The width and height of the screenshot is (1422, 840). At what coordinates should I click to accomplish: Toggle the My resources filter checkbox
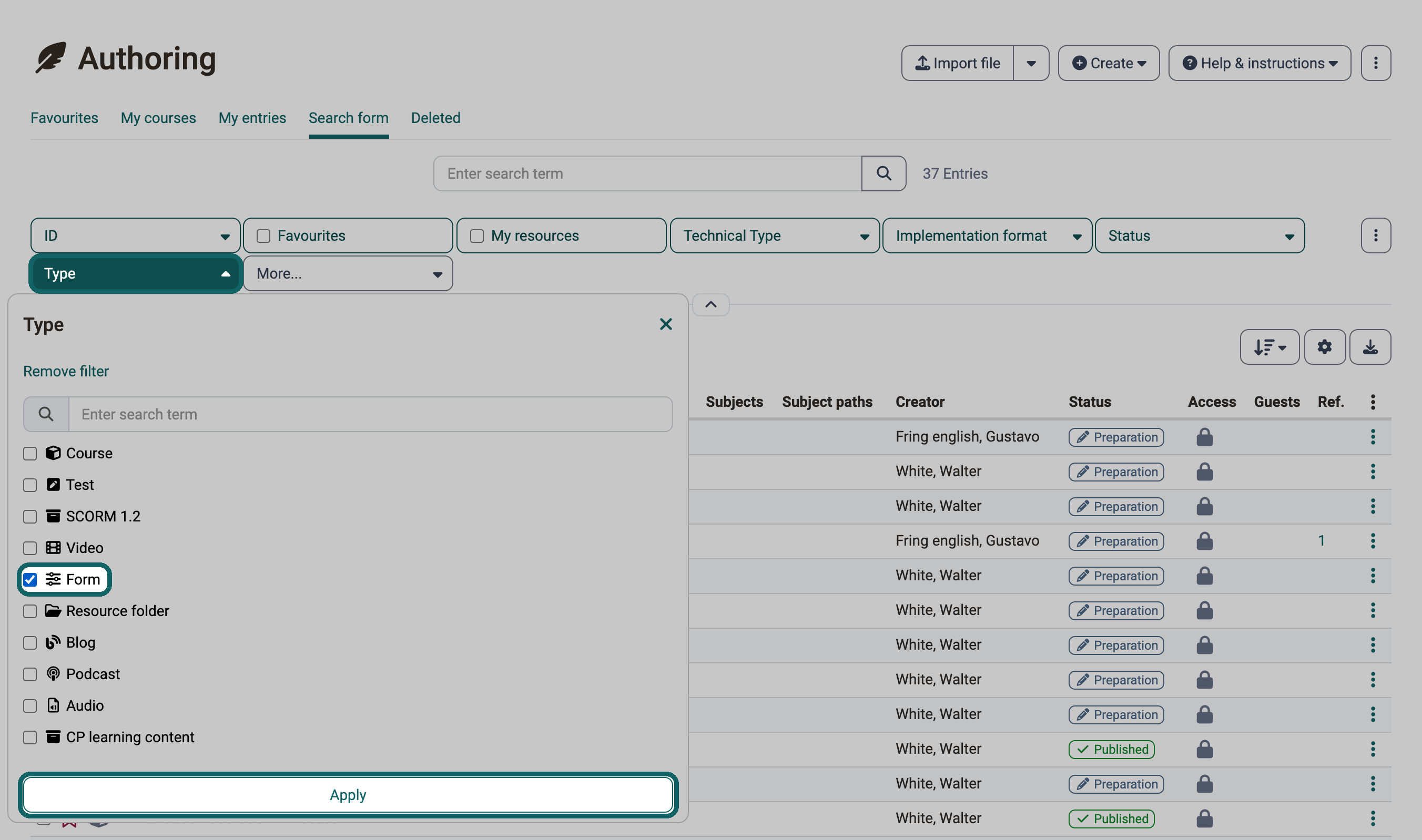click(477, 236)
